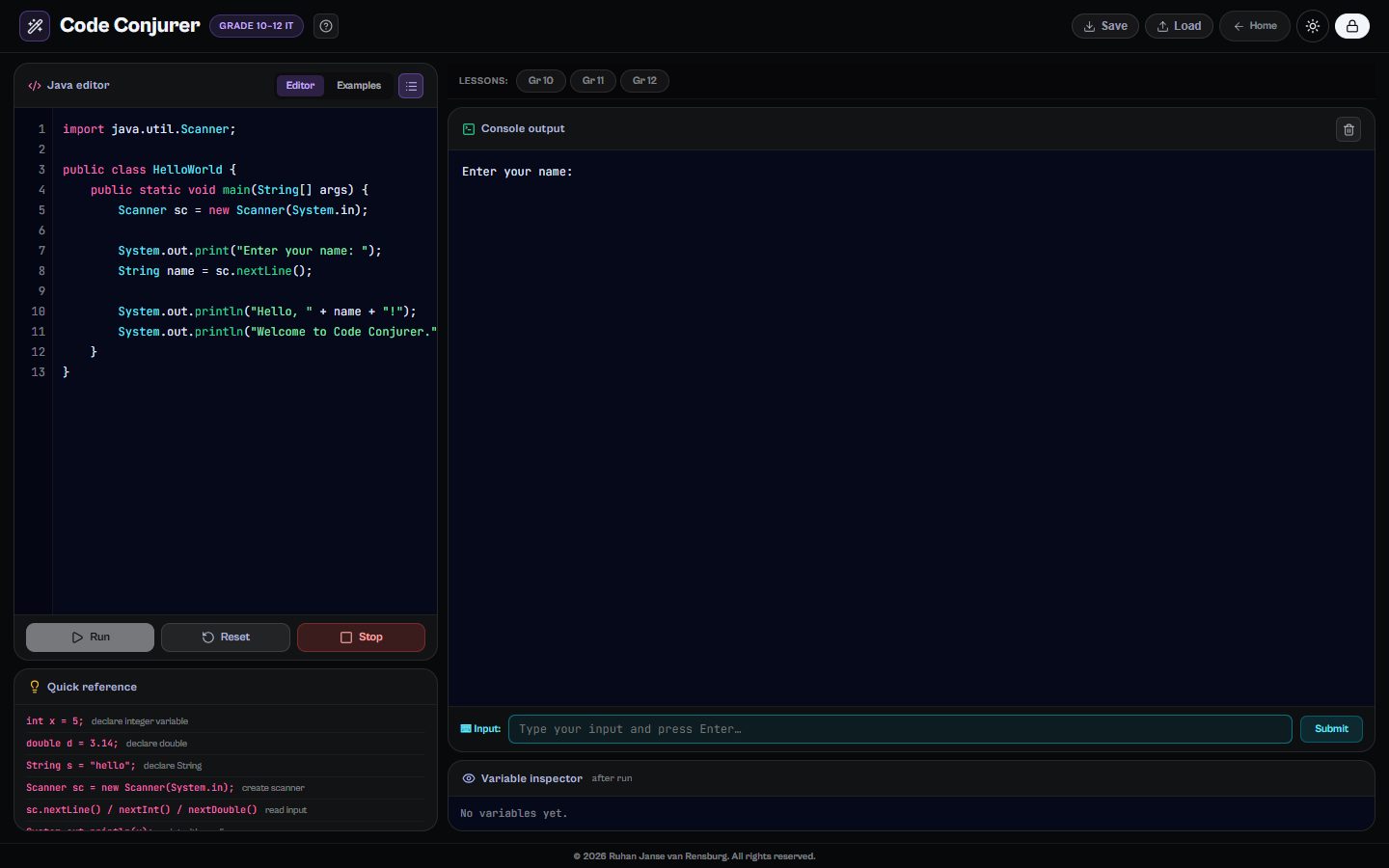Switch to the Examples tab
The image size is (1389, 868).
[359, 86]
